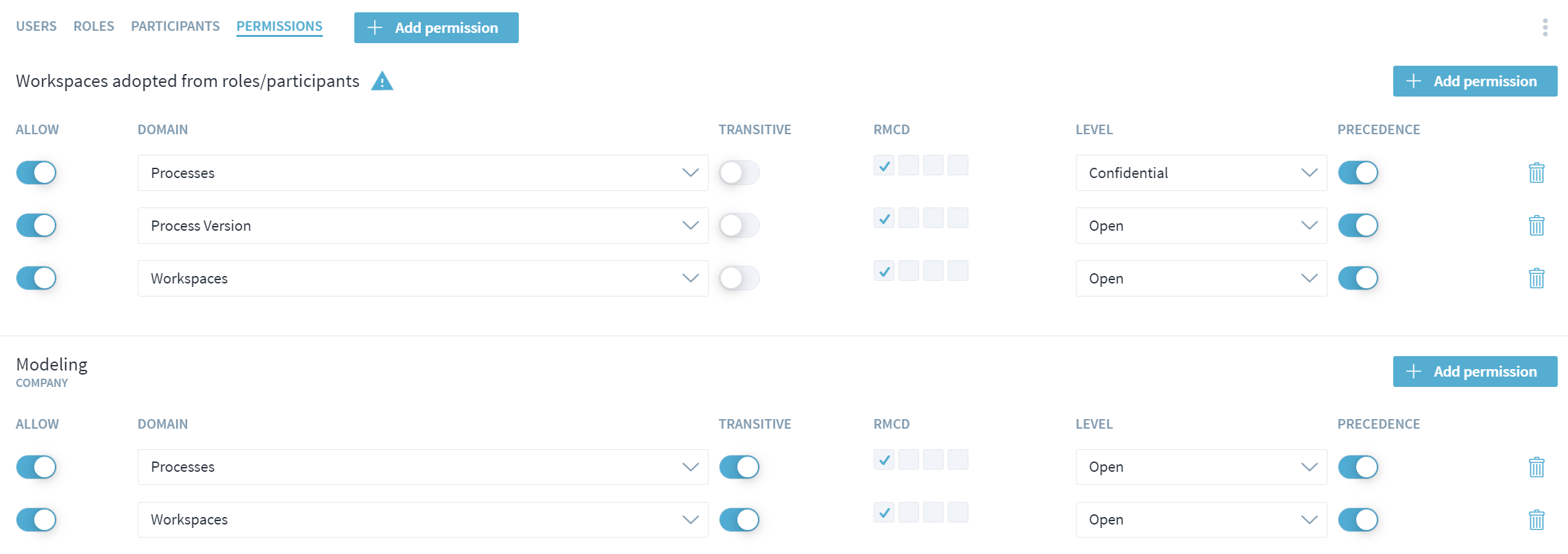Open Level dropdown for Modeling Workspaces row
Image resolution: width=1568 pixels, height=554 pixels.
tap(1201, 520)
